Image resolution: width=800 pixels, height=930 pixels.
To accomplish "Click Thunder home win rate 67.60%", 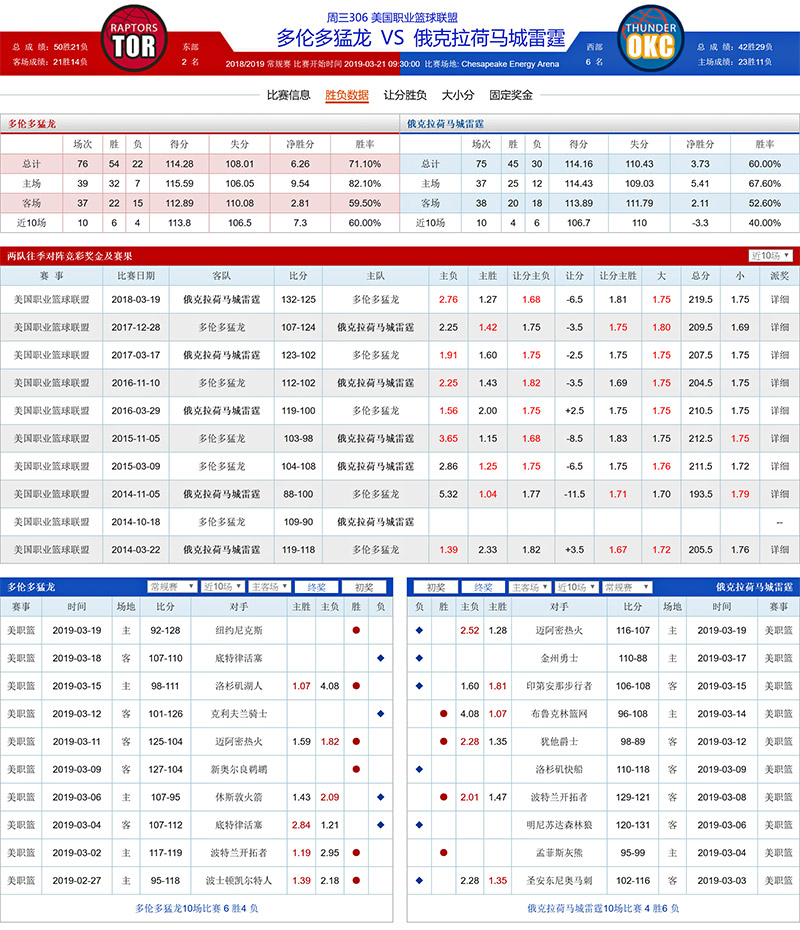I will coord(764,184).
